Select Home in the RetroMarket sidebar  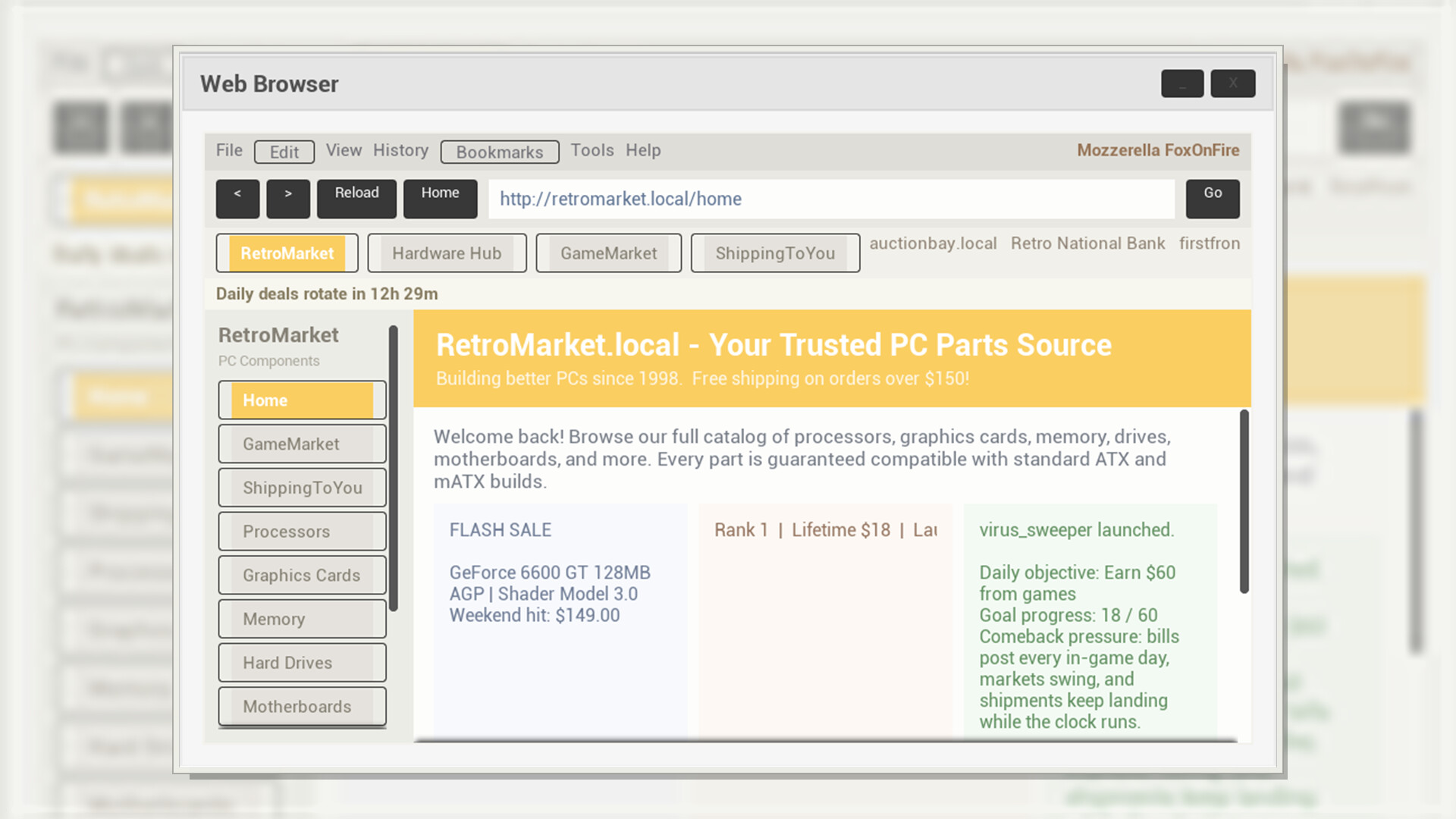point(302,400)
